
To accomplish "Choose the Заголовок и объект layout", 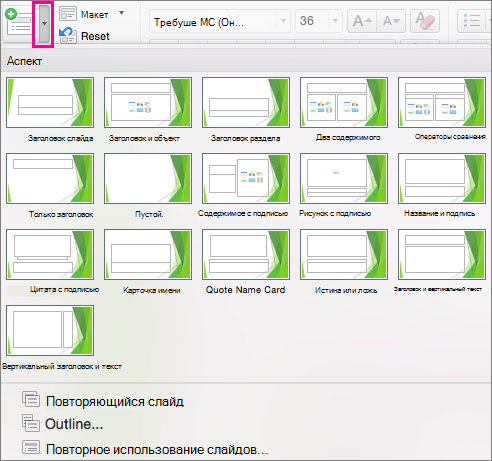I will click(x=148, y=103).
